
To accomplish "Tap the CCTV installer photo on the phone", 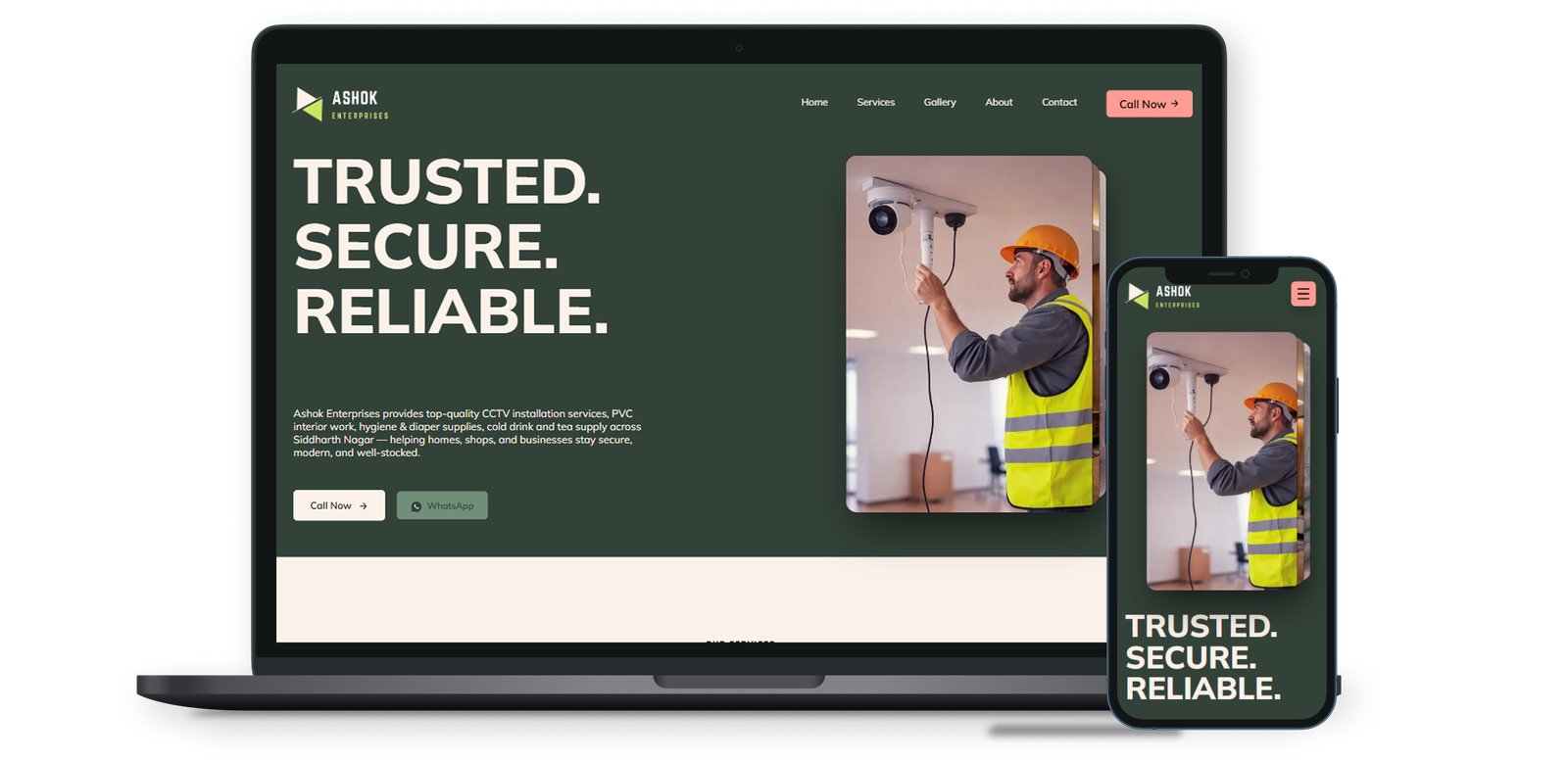I will [1223, 460].
